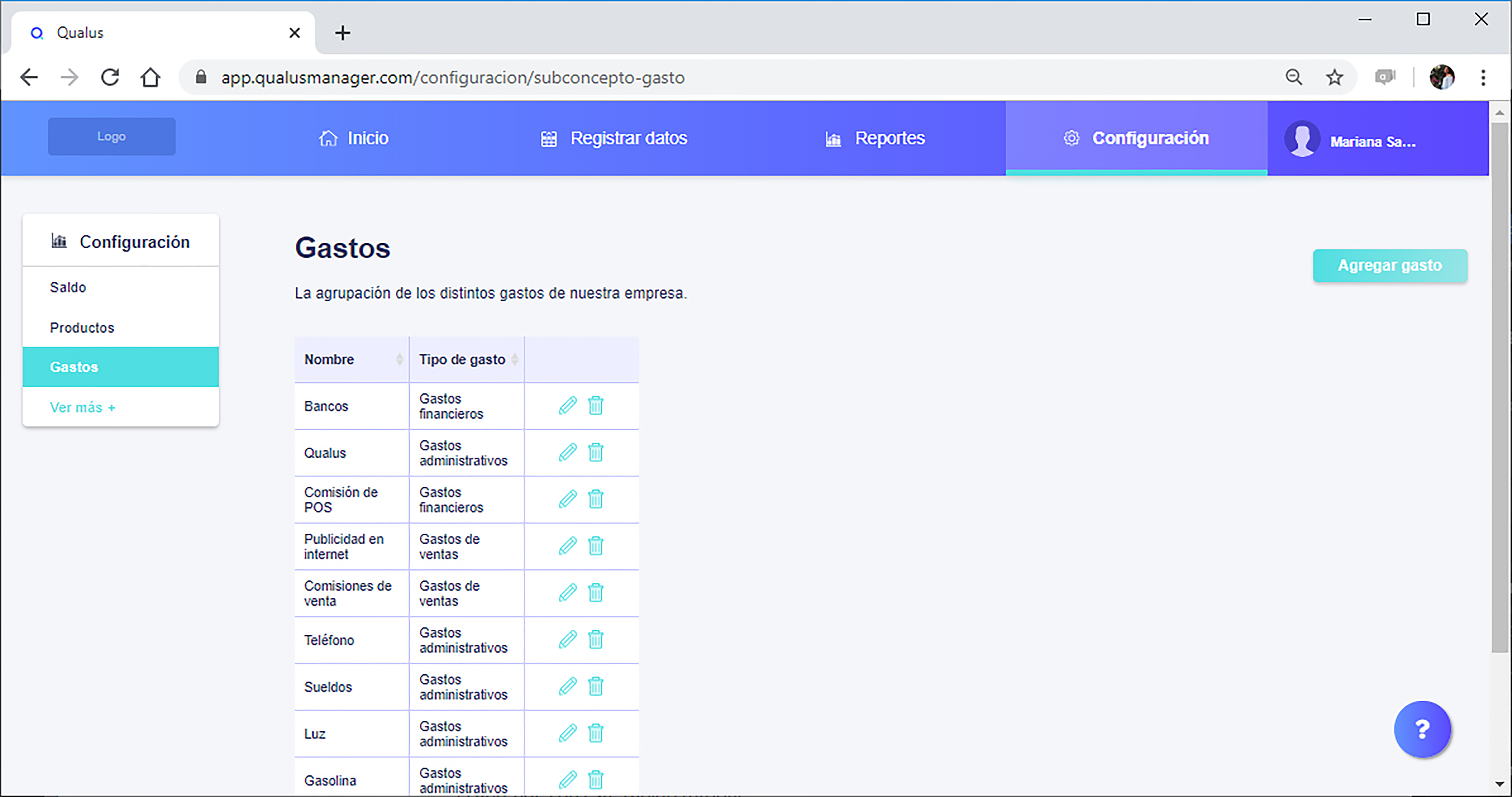Edit the Comisiones de venta expense
Screen dimensions: 1512x797
coord(568,593)
